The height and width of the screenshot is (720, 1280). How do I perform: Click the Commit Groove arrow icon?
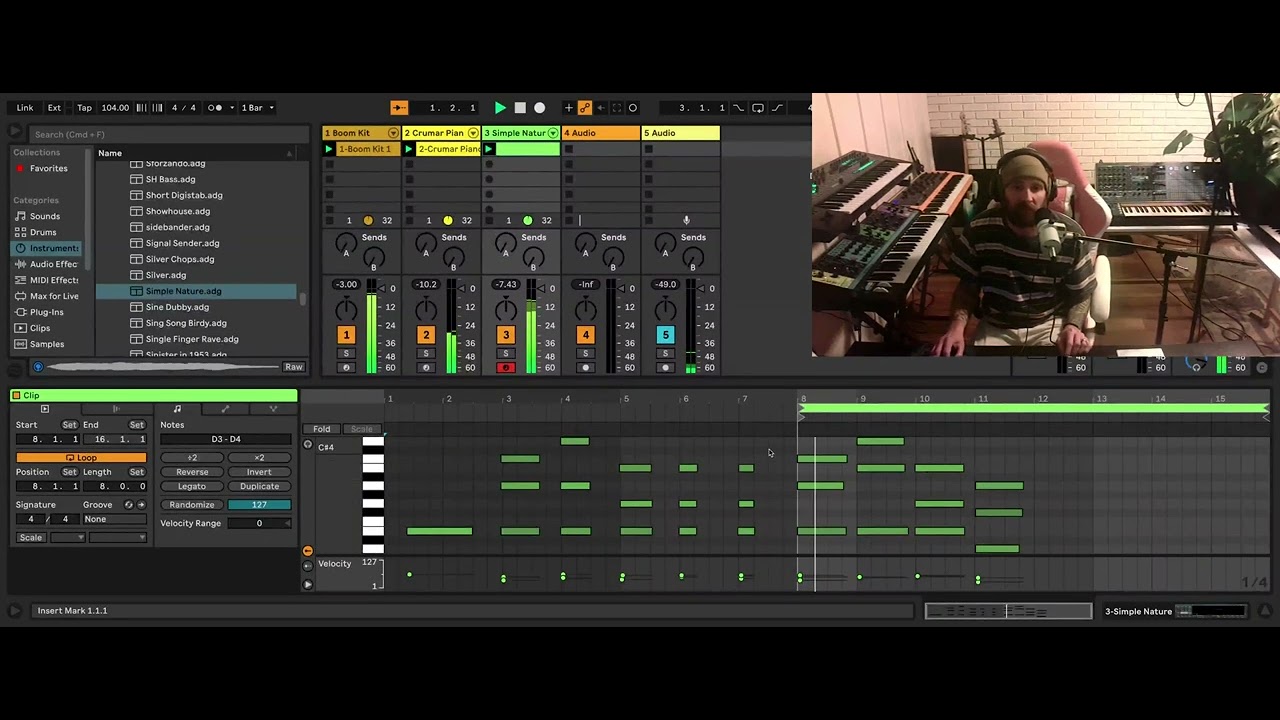(141, 505)
